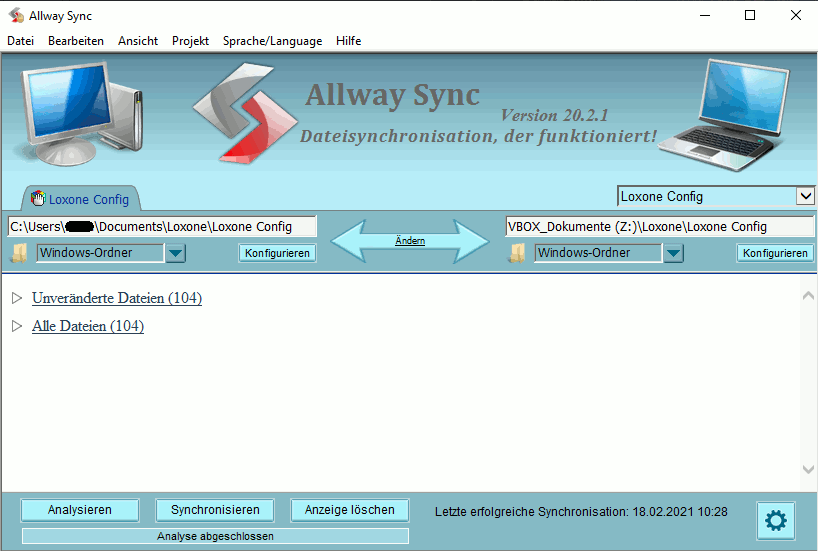Expand Alle Dateien (104) group
This screenshot has width=818, height=551.
click(x=17, y=326)
